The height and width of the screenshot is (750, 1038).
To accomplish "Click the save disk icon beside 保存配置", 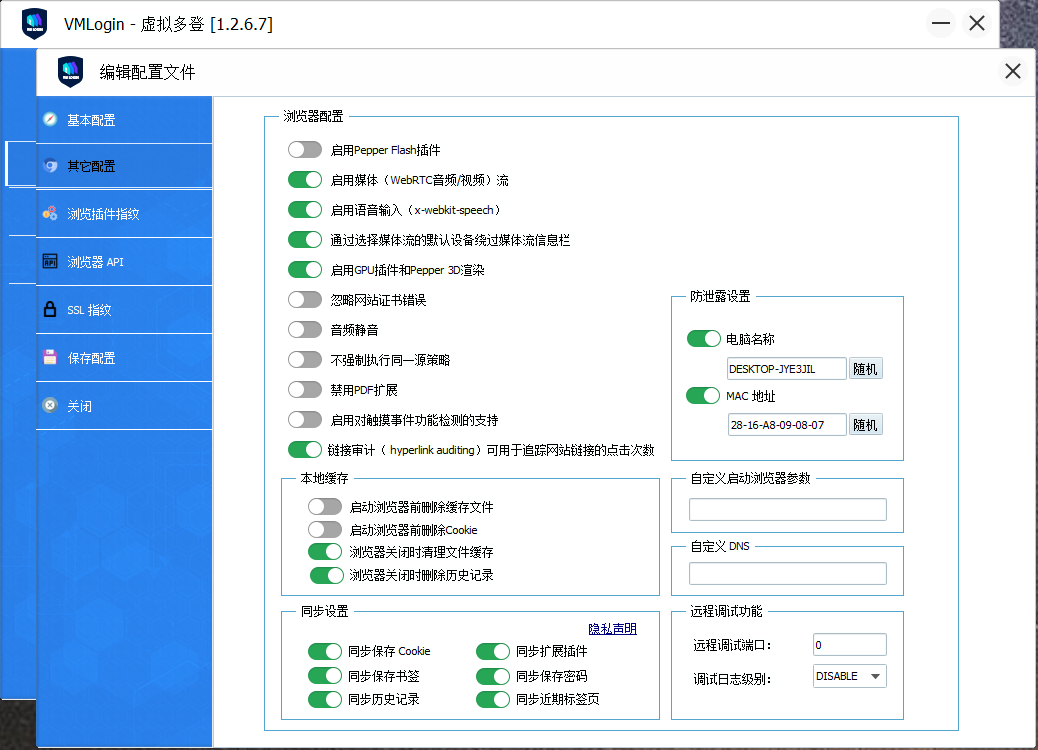I will (50, 357).
